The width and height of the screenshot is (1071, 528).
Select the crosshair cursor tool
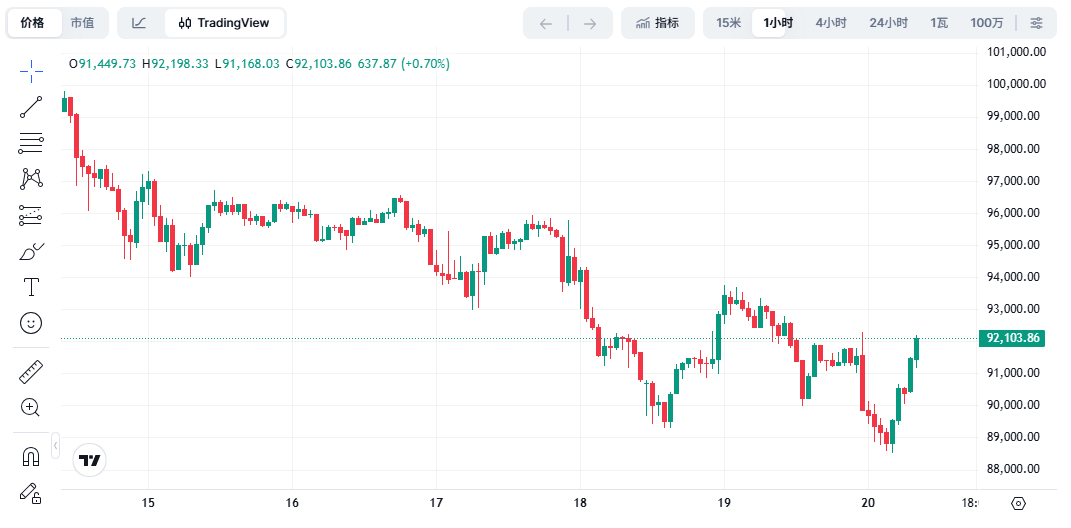pos(31,70)
